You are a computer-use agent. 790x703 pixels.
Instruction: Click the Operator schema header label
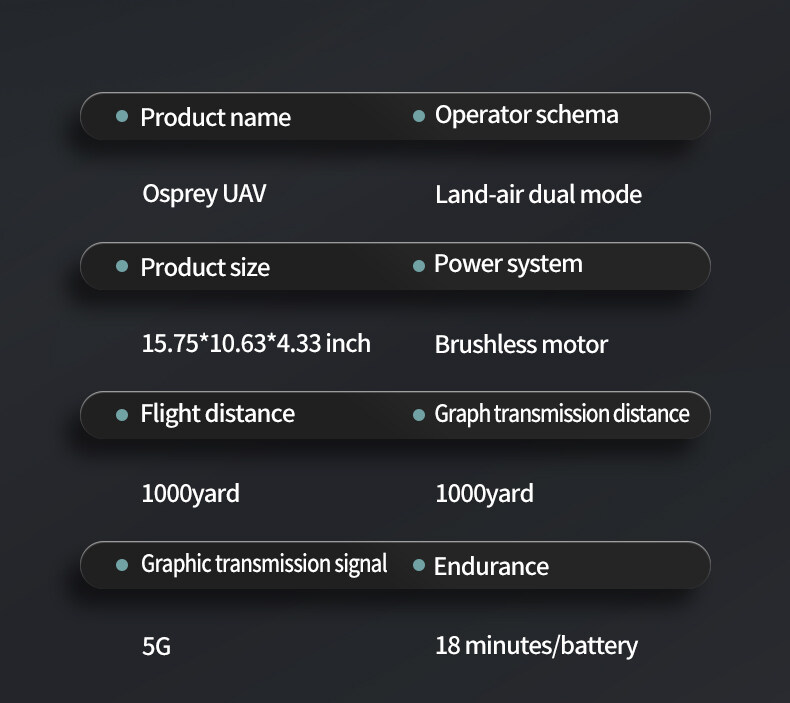[x=526, y=115]
